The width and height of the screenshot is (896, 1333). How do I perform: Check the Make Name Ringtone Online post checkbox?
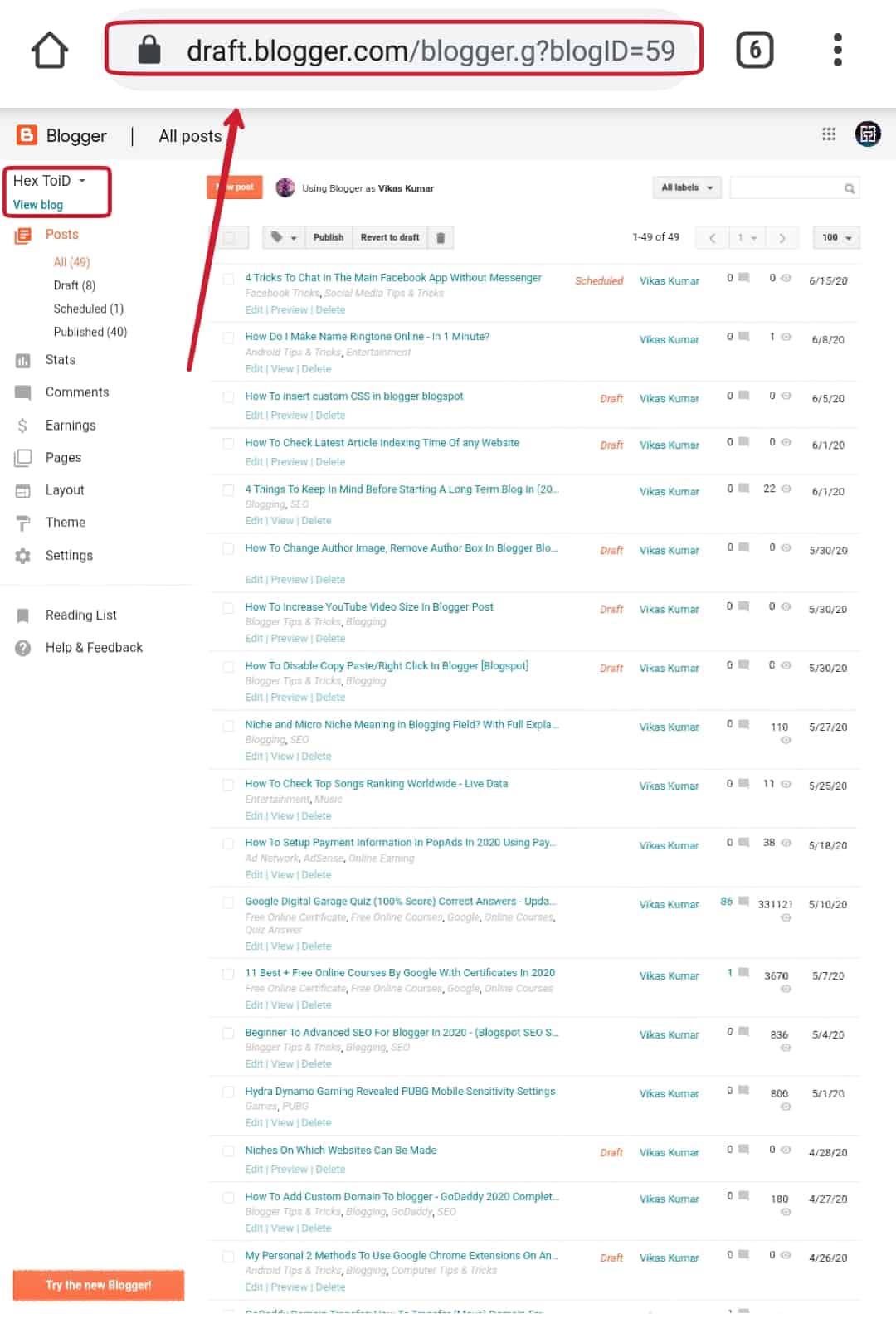click(x=228, y=338)
